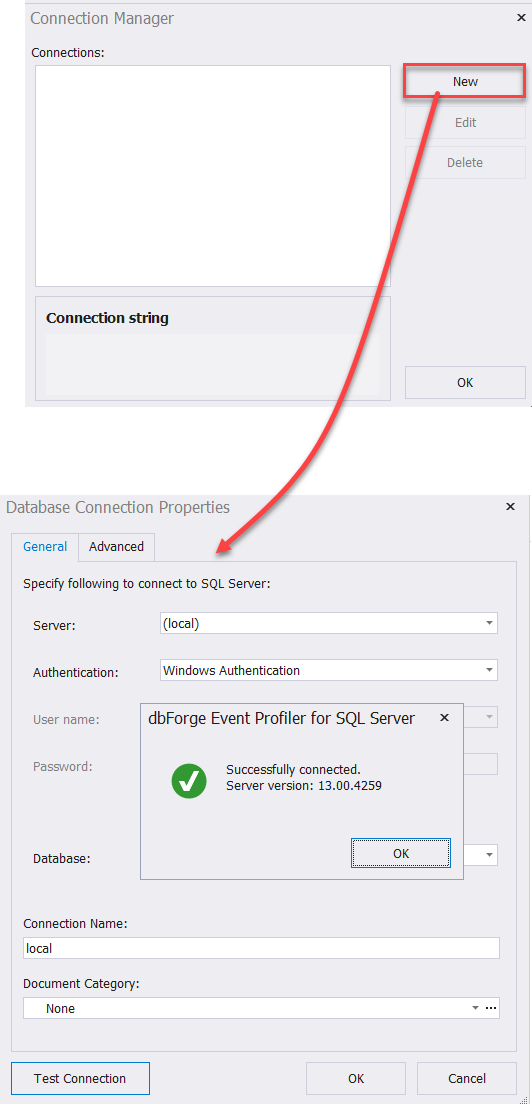The height and width of the screenshot is (1104, 532).
Task: Open the Document Category ellipsis button
Action: point(491,1008)
